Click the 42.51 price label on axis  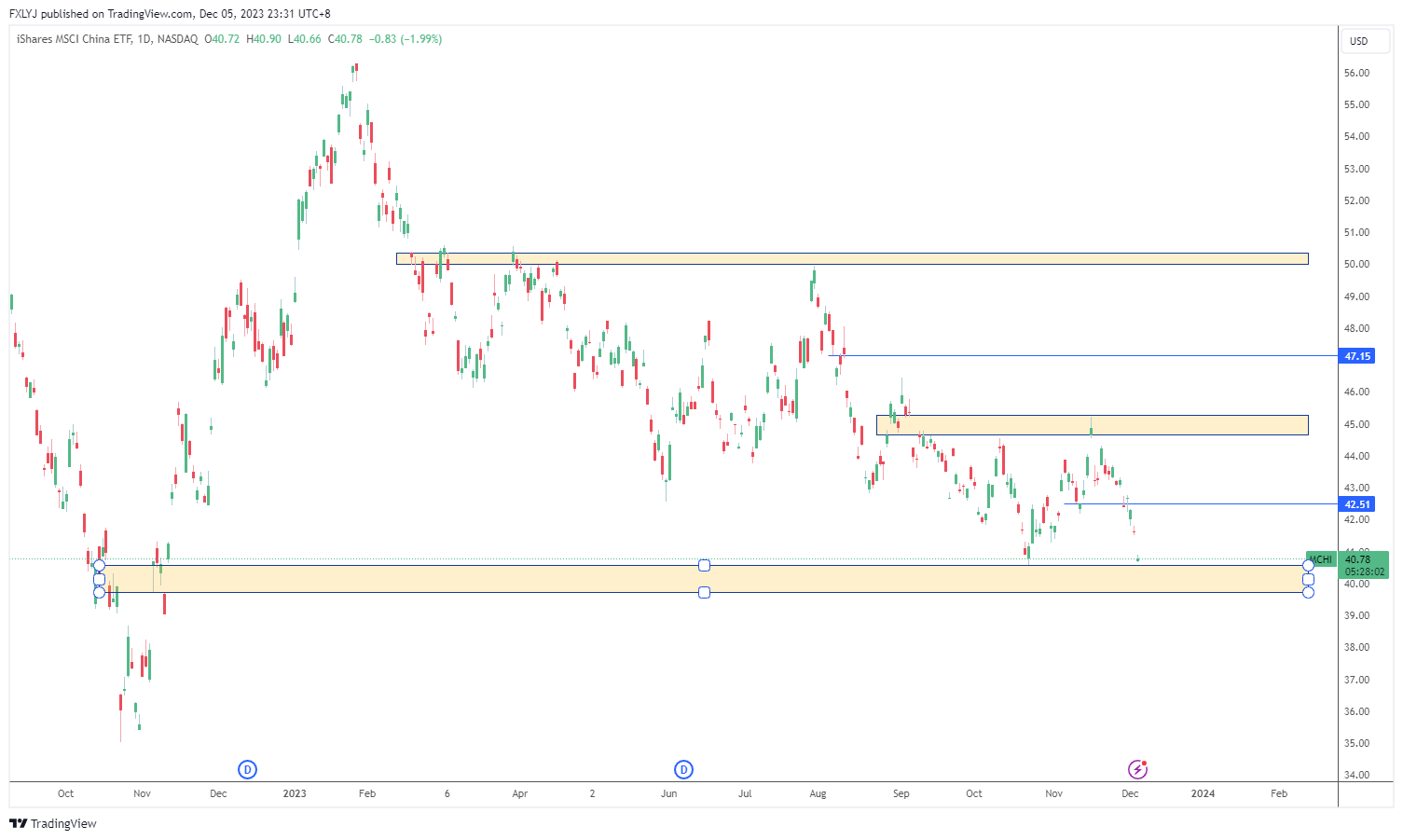[x=1357, y=504]
